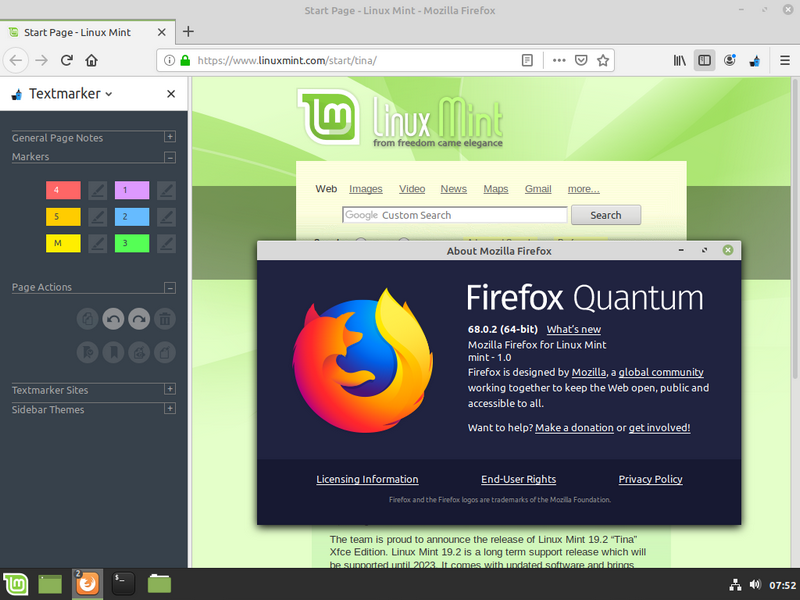Edit the orange marker 5 settings
800x600 pixels.
(97, 217)
